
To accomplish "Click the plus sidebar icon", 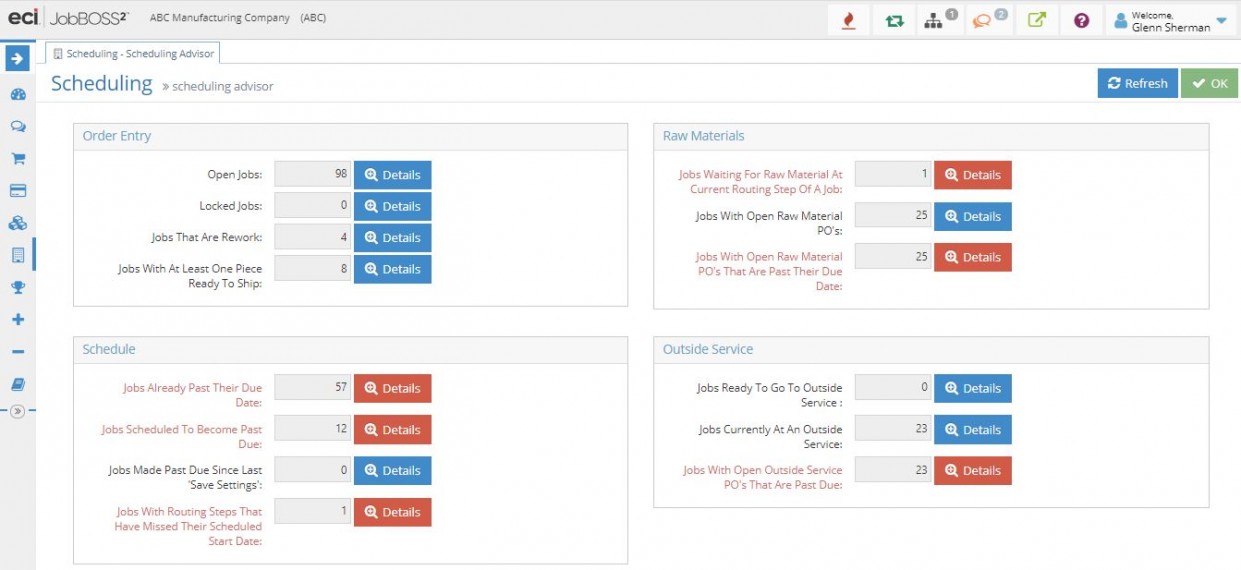I will click(17, 319).
